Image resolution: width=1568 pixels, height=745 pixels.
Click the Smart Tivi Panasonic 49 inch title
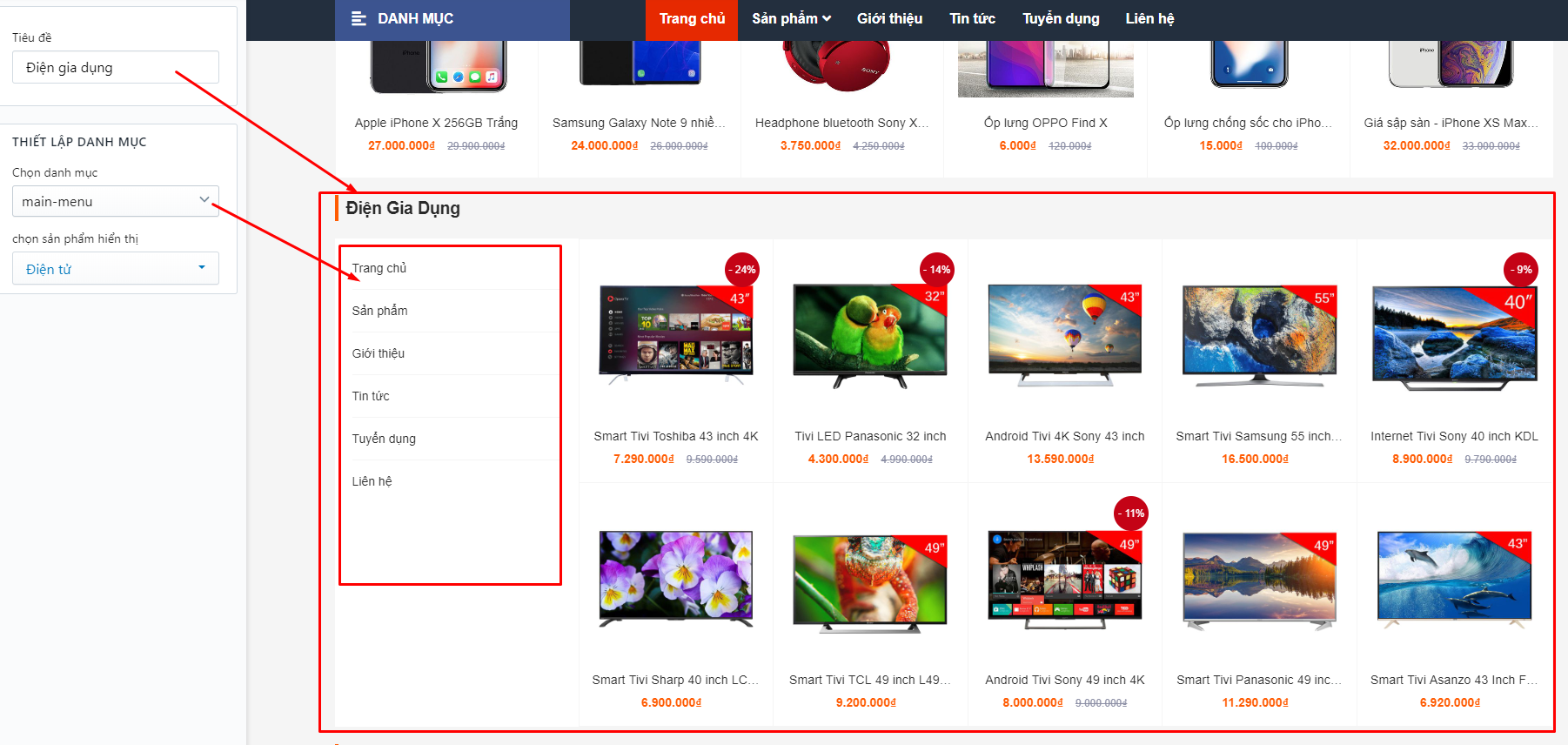[1259, 680]
